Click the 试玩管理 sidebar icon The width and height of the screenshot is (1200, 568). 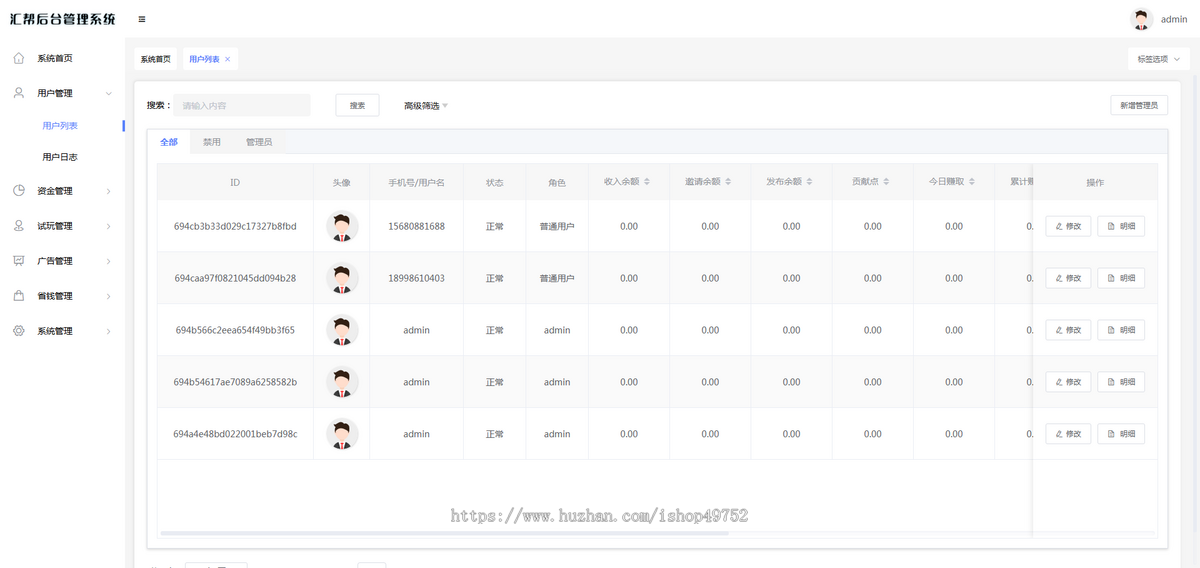19,226
